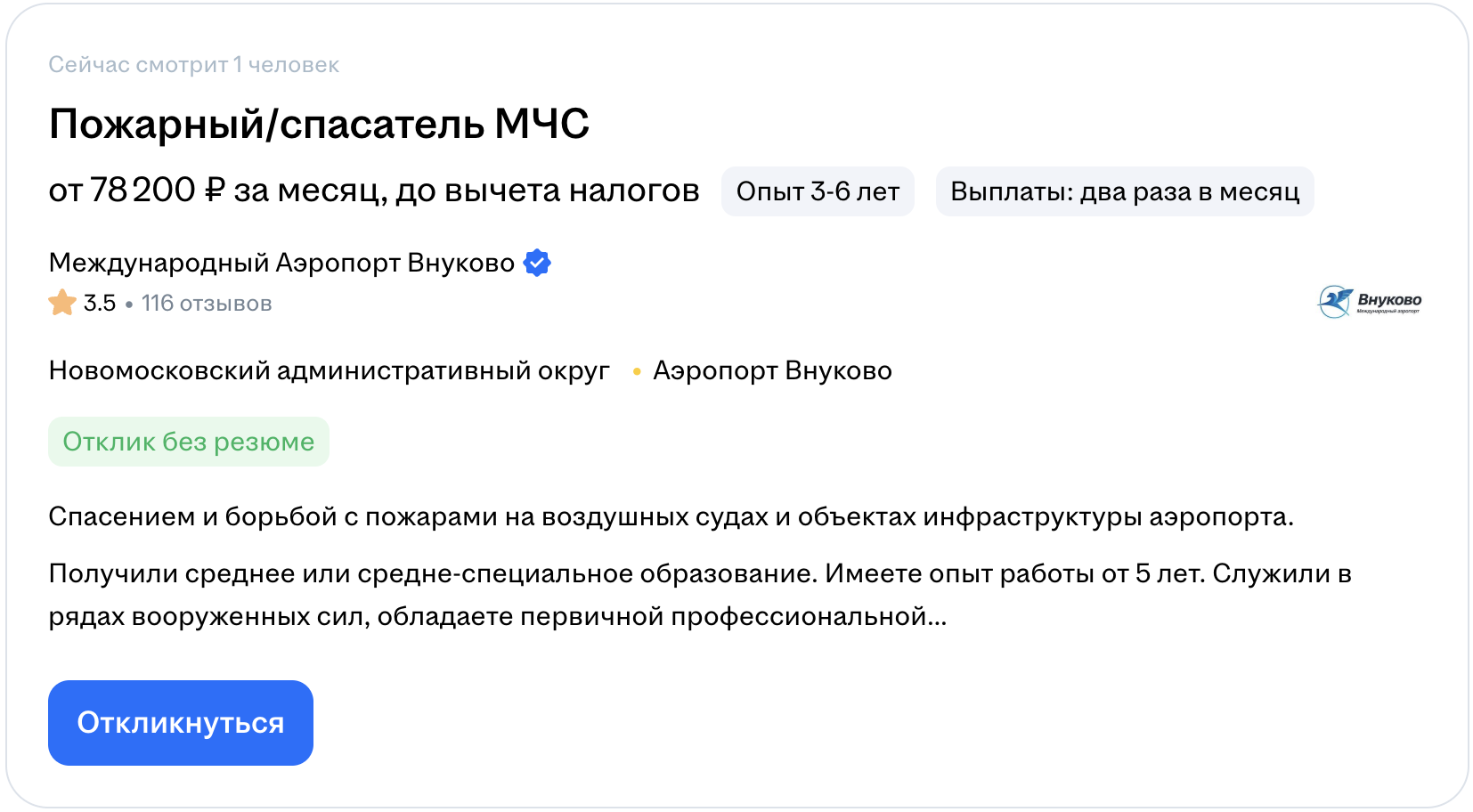Click the Опыт 3-6 лет tag
This screenshot has width=1473, height=812.
click(x=818, y=191)
